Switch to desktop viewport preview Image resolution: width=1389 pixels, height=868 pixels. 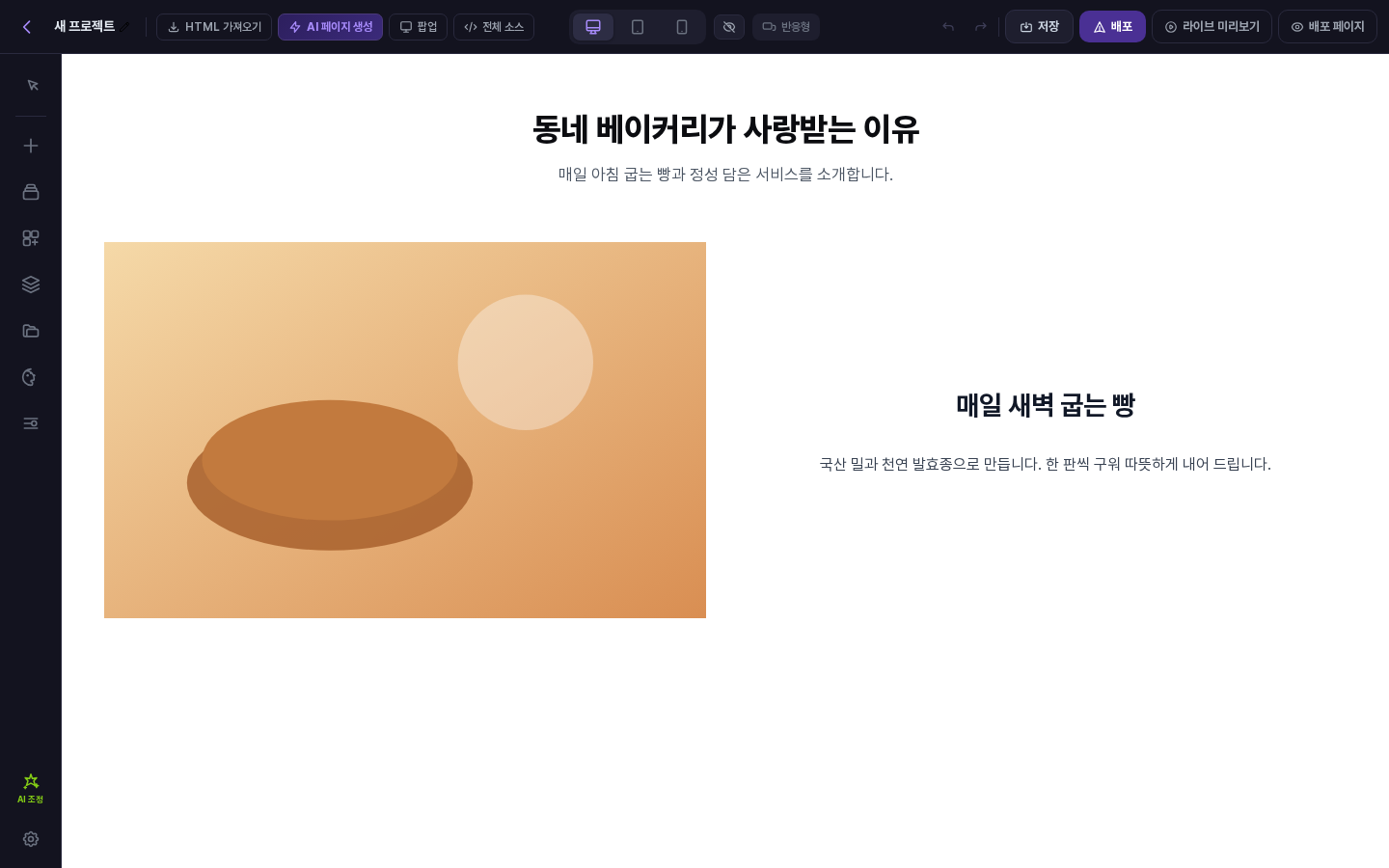pyautogui.click(x=593, y=27)
